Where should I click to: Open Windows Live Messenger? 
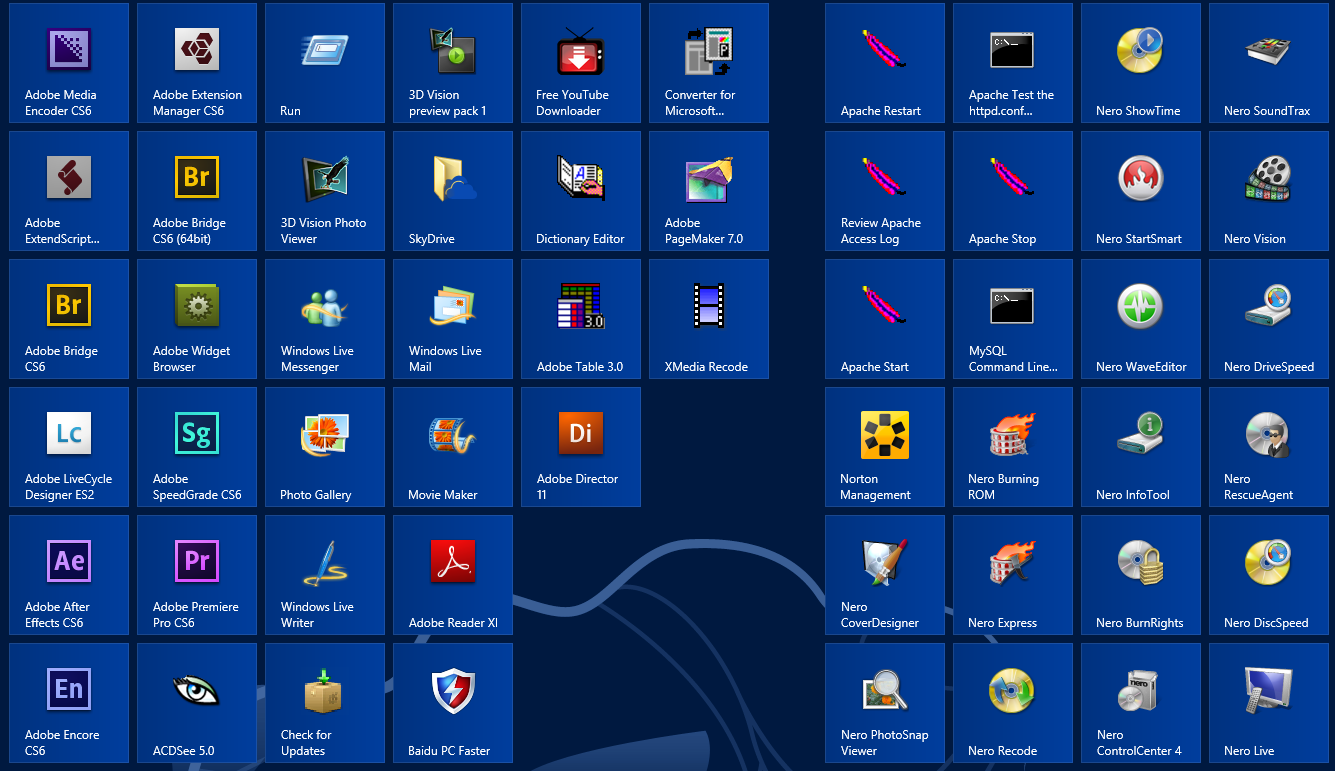pos(325,319)
